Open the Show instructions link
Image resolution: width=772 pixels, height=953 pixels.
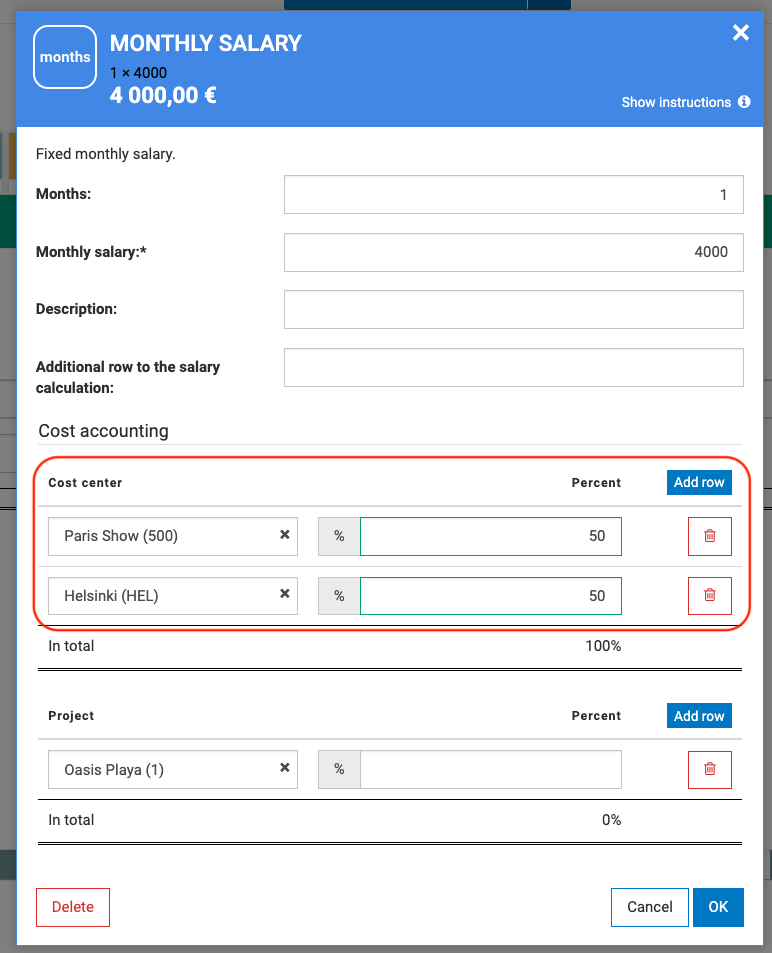coord(676,102)
